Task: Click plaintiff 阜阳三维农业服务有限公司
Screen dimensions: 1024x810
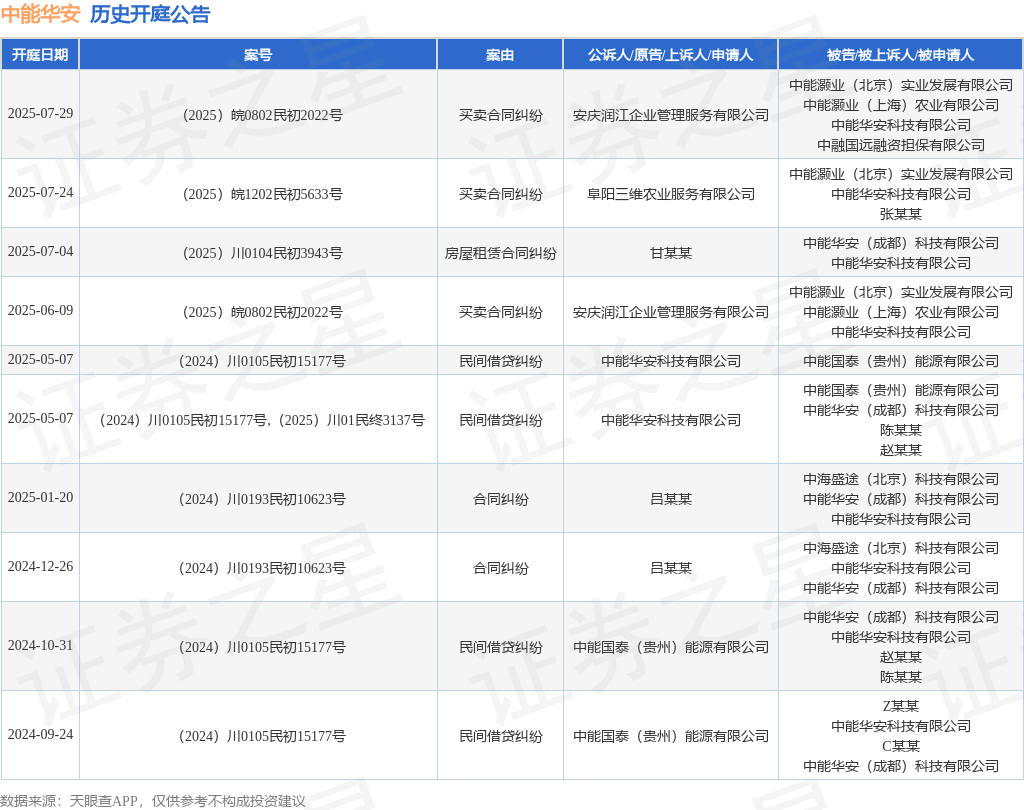Action: point(671,194)
